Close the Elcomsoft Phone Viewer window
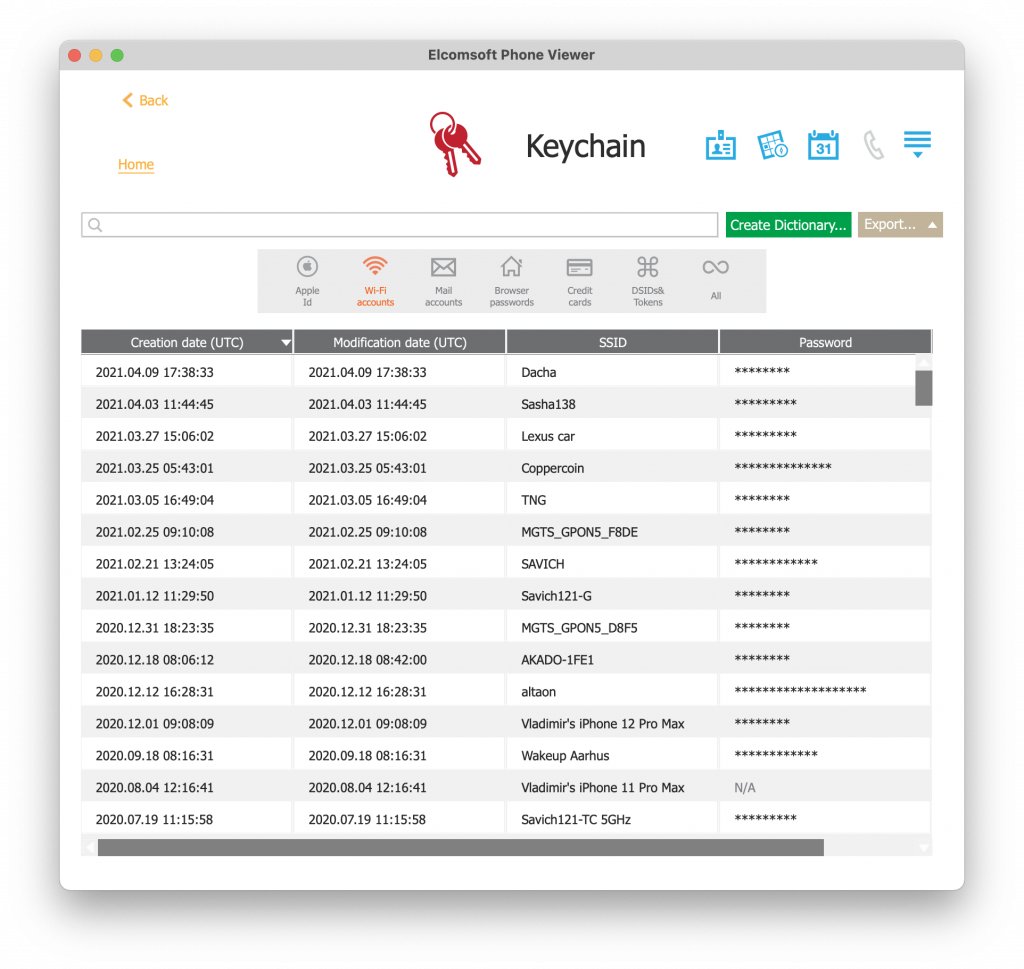Image resolution: width=1024 pixels, height=969 pixels. tap(74, 56)
